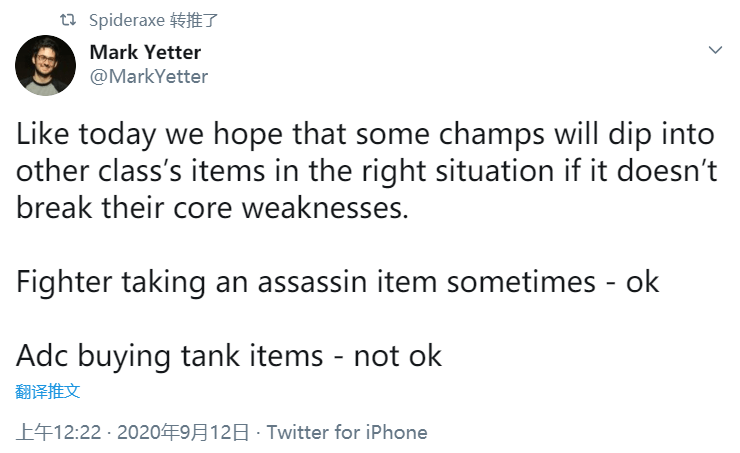Click the 'Fighter taking an assassin item' line

coord(338,281)
